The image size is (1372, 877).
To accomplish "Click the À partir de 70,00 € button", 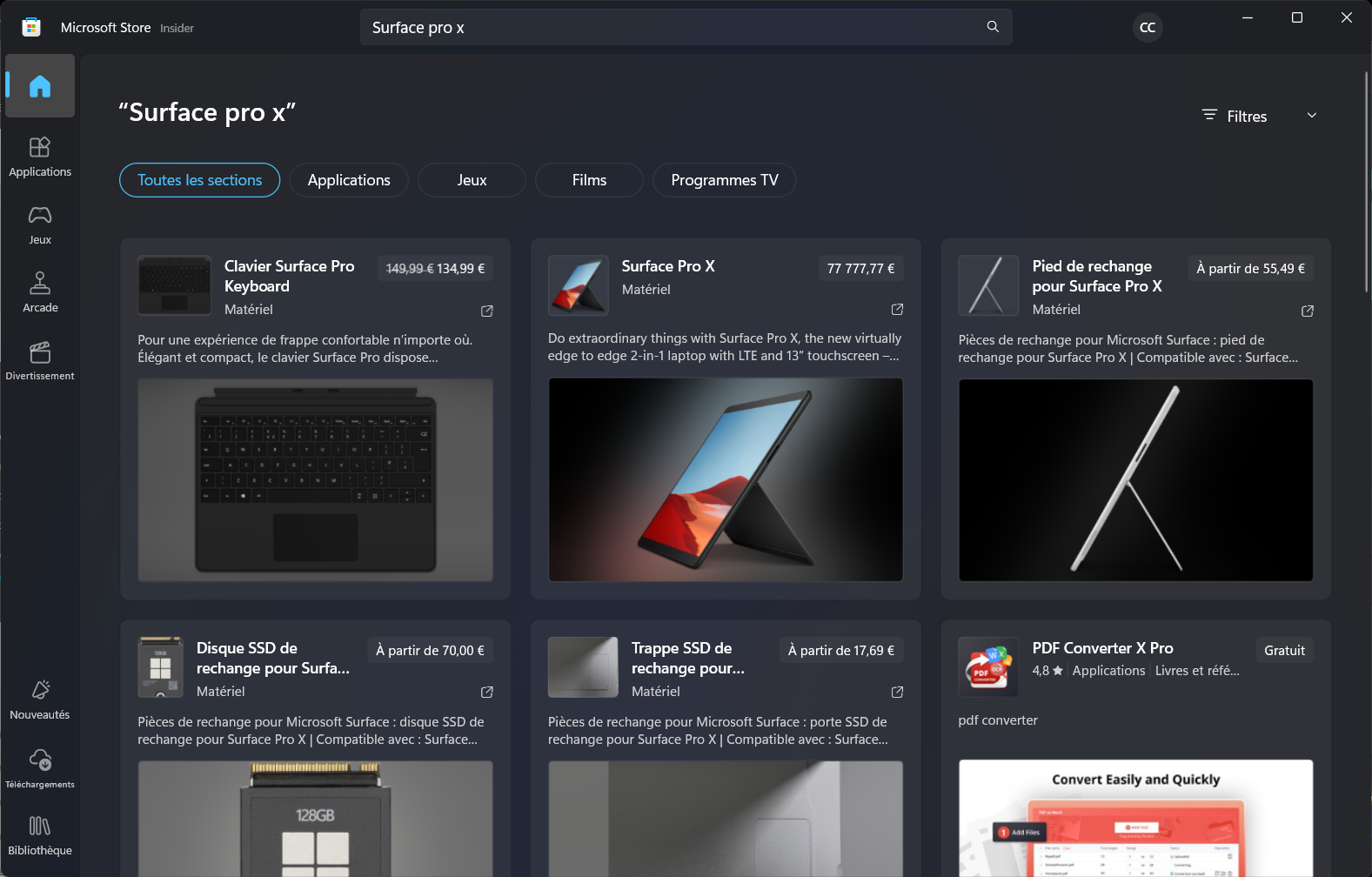I will 430,651.
